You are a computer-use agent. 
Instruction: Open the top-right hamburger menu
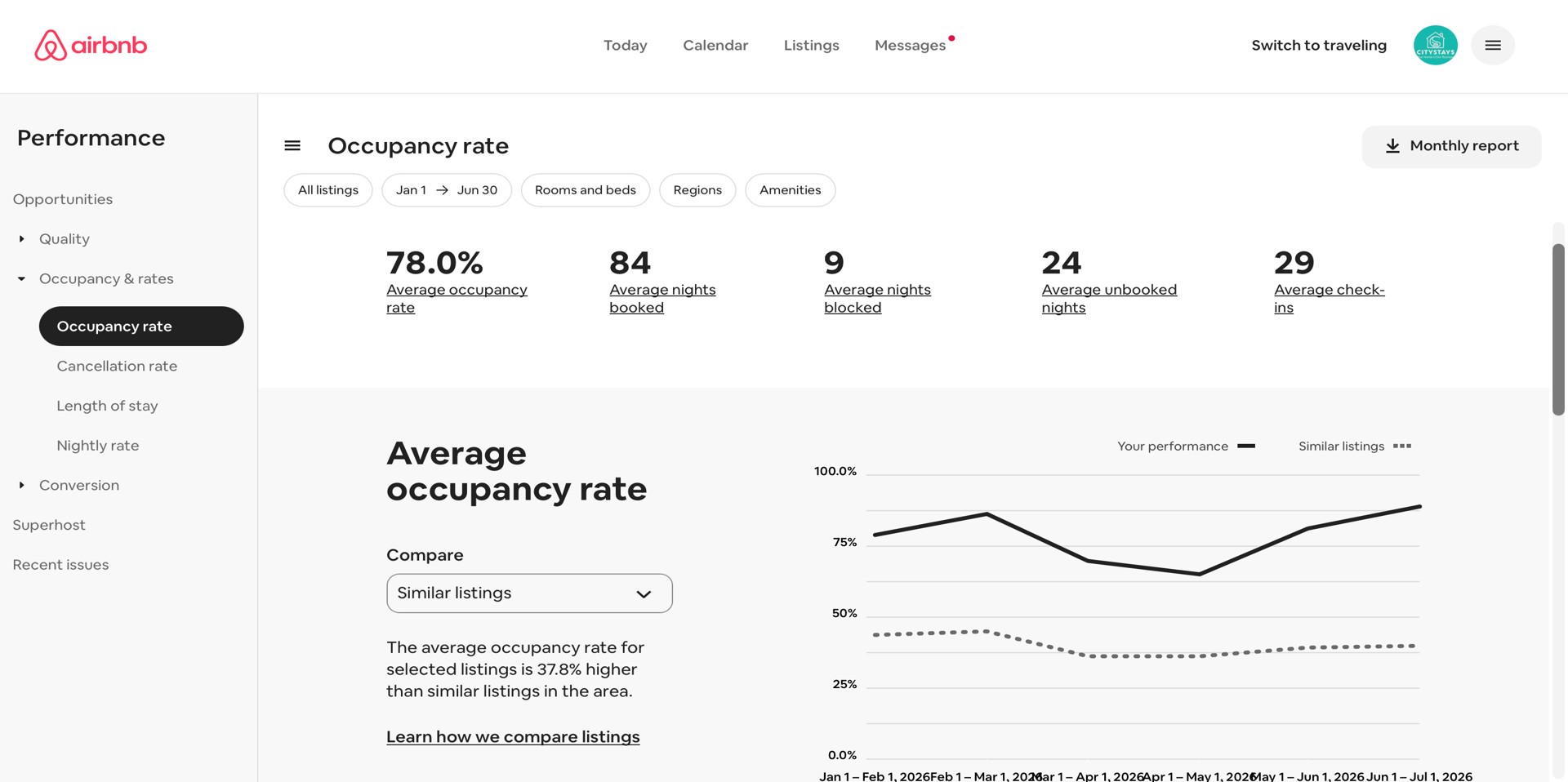[x=1492, y=45]
